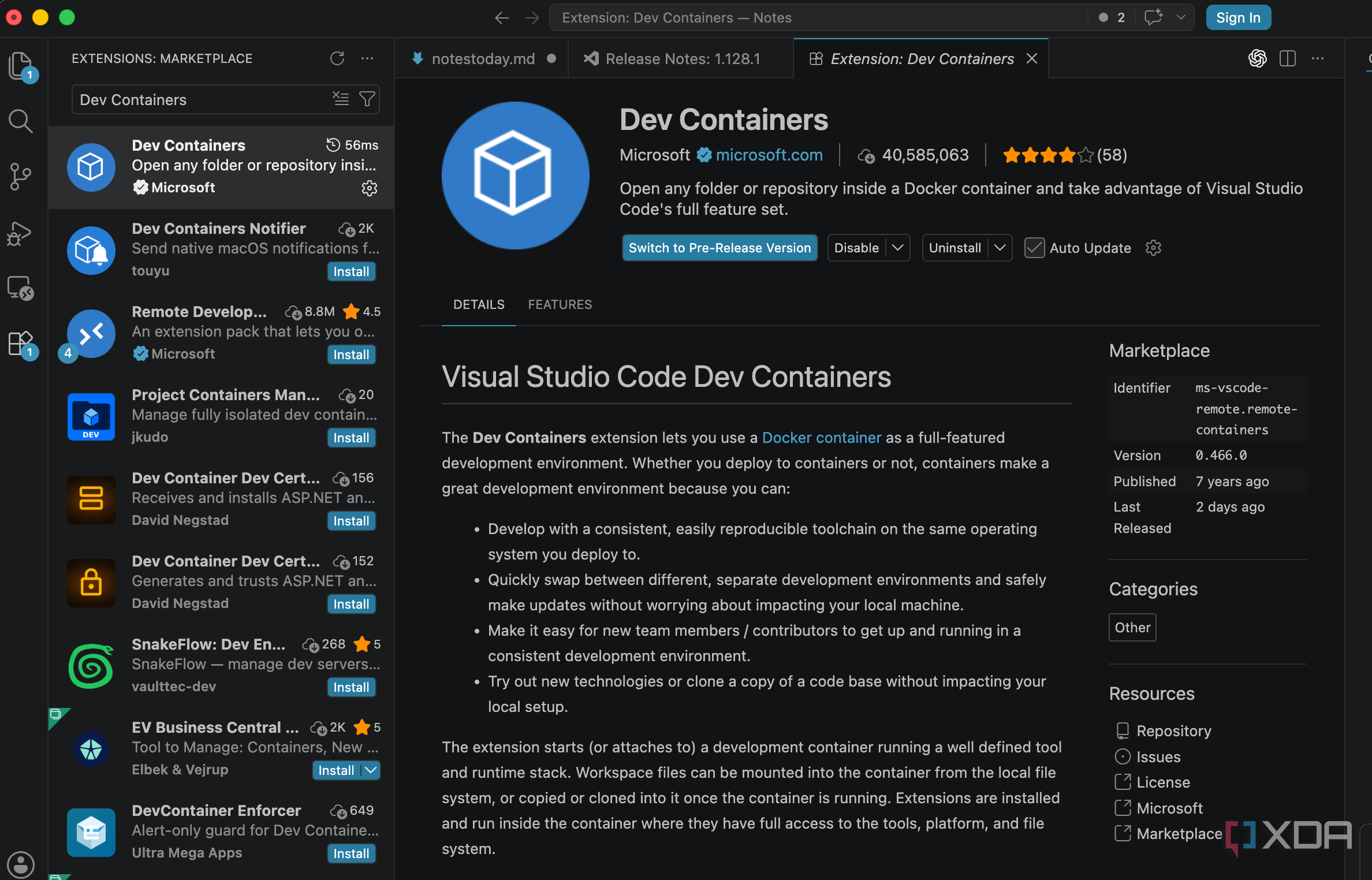Go back with navigation arrow
The image size is (1372, 880).
coord(502,18)
